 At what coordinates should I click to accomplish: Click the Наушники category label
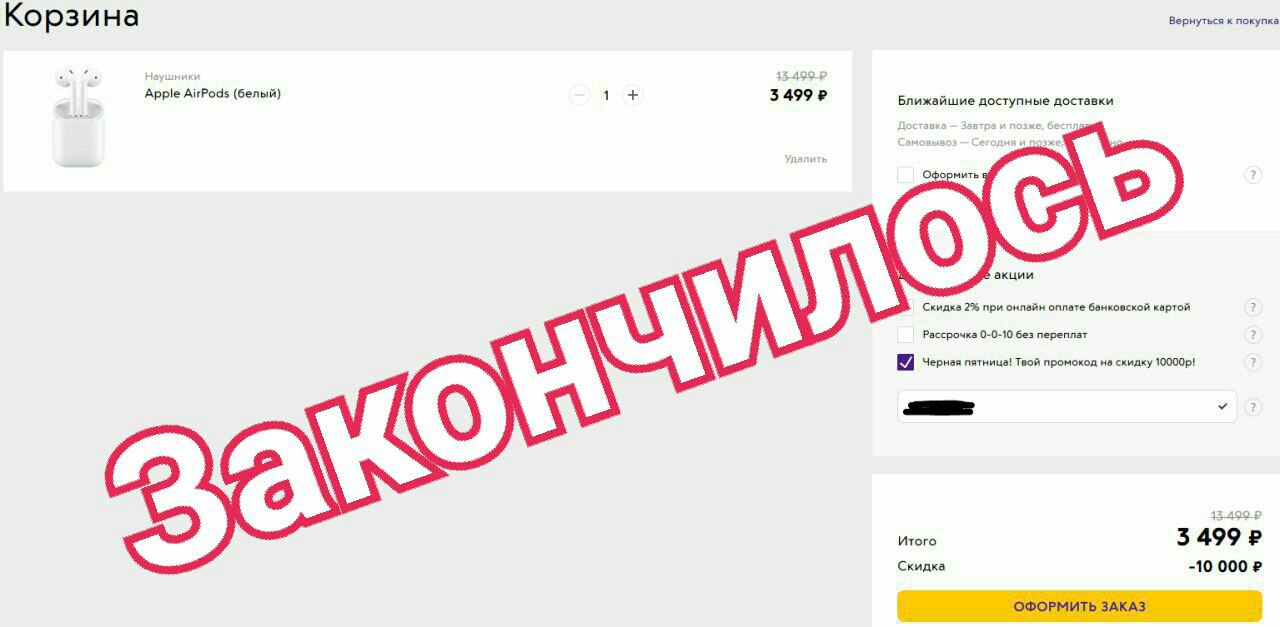[x=172, y=76]
